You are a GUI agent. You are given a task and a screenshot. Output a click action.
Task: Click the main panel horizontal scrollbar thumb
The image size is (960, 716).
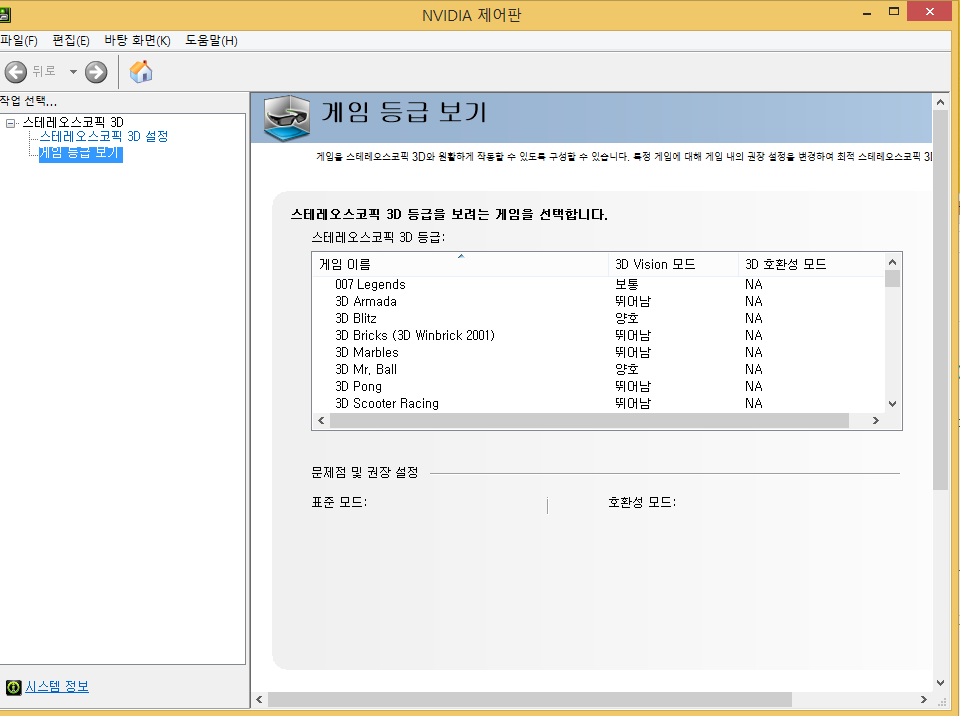click(x=530, y=699)
